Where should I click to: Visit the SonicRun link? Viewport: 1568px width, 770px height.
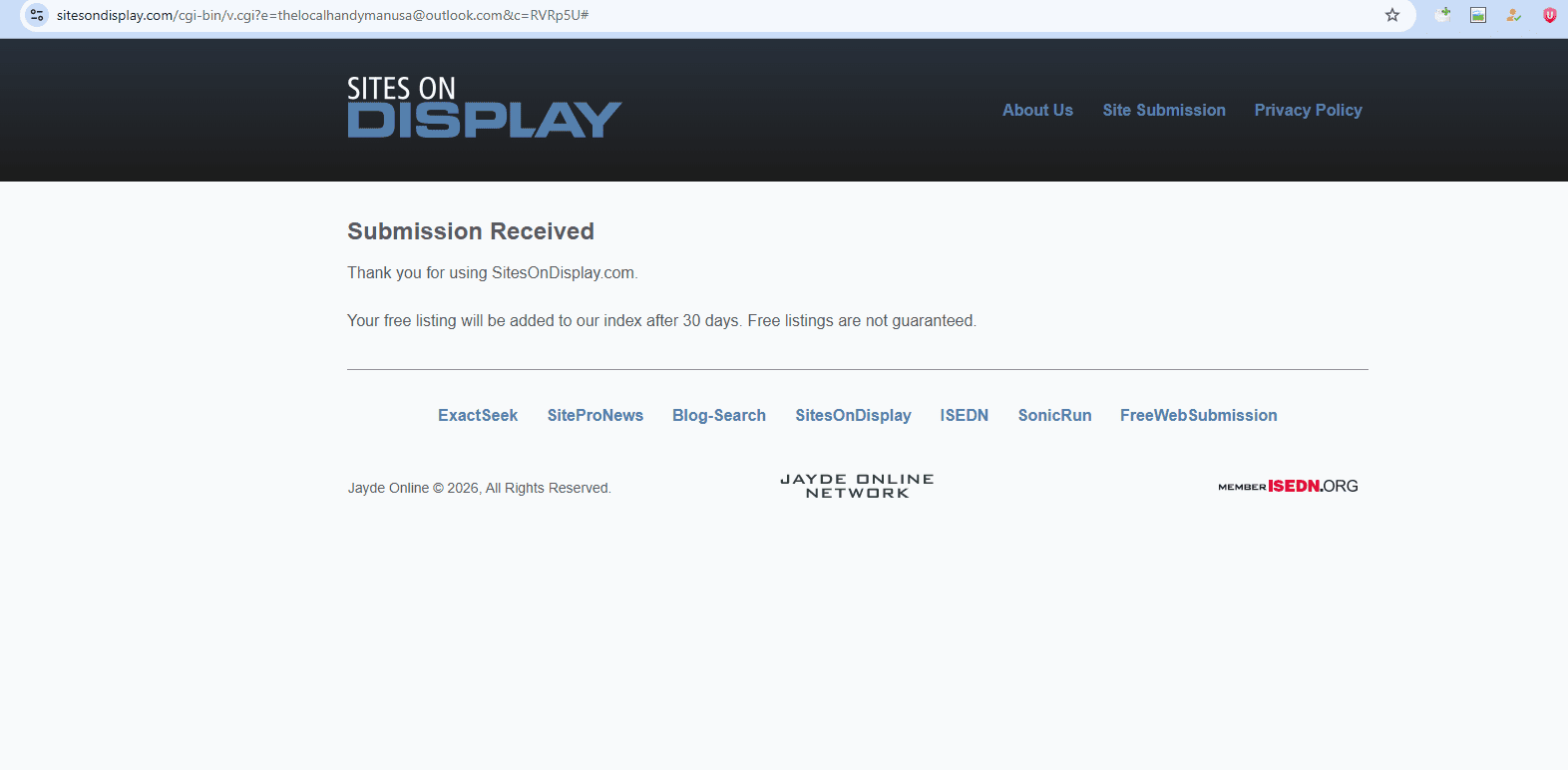(1054, 416)
